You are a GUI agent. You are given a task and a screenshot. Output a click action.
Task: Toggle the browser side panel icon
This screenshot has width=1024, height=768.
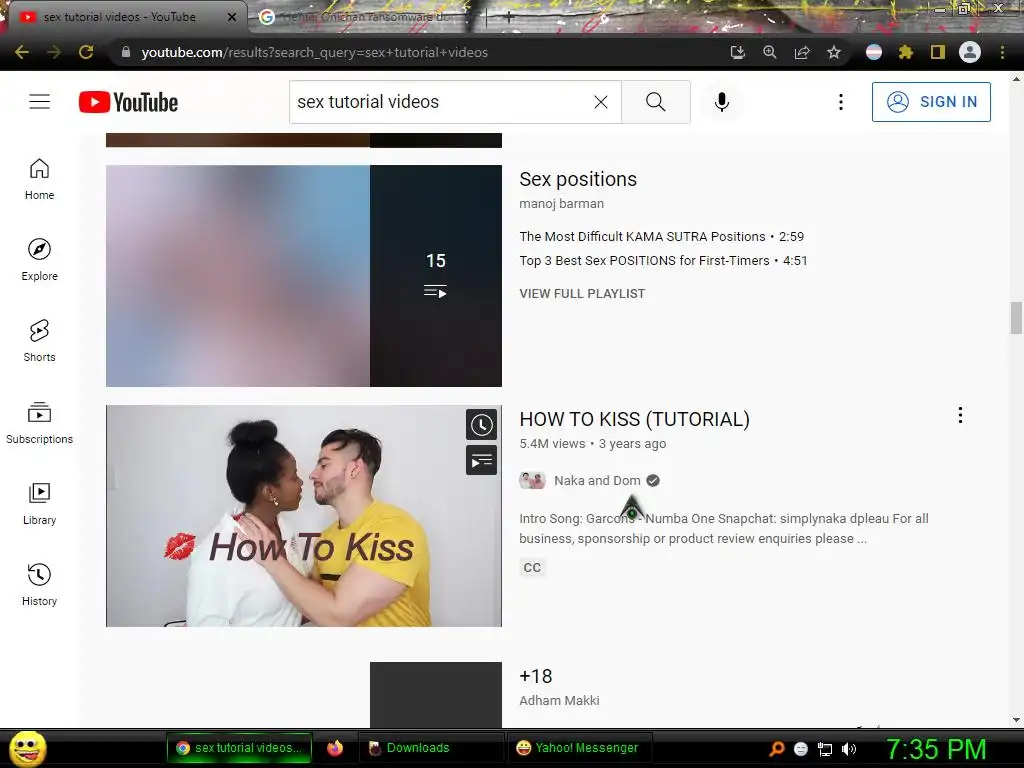click(938, 52)
